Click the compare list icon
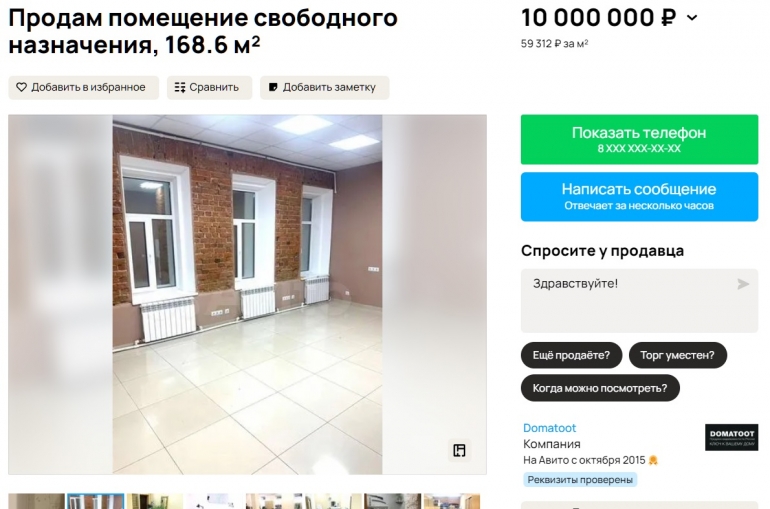Viewport: 770px width, 509px height. 180,87
